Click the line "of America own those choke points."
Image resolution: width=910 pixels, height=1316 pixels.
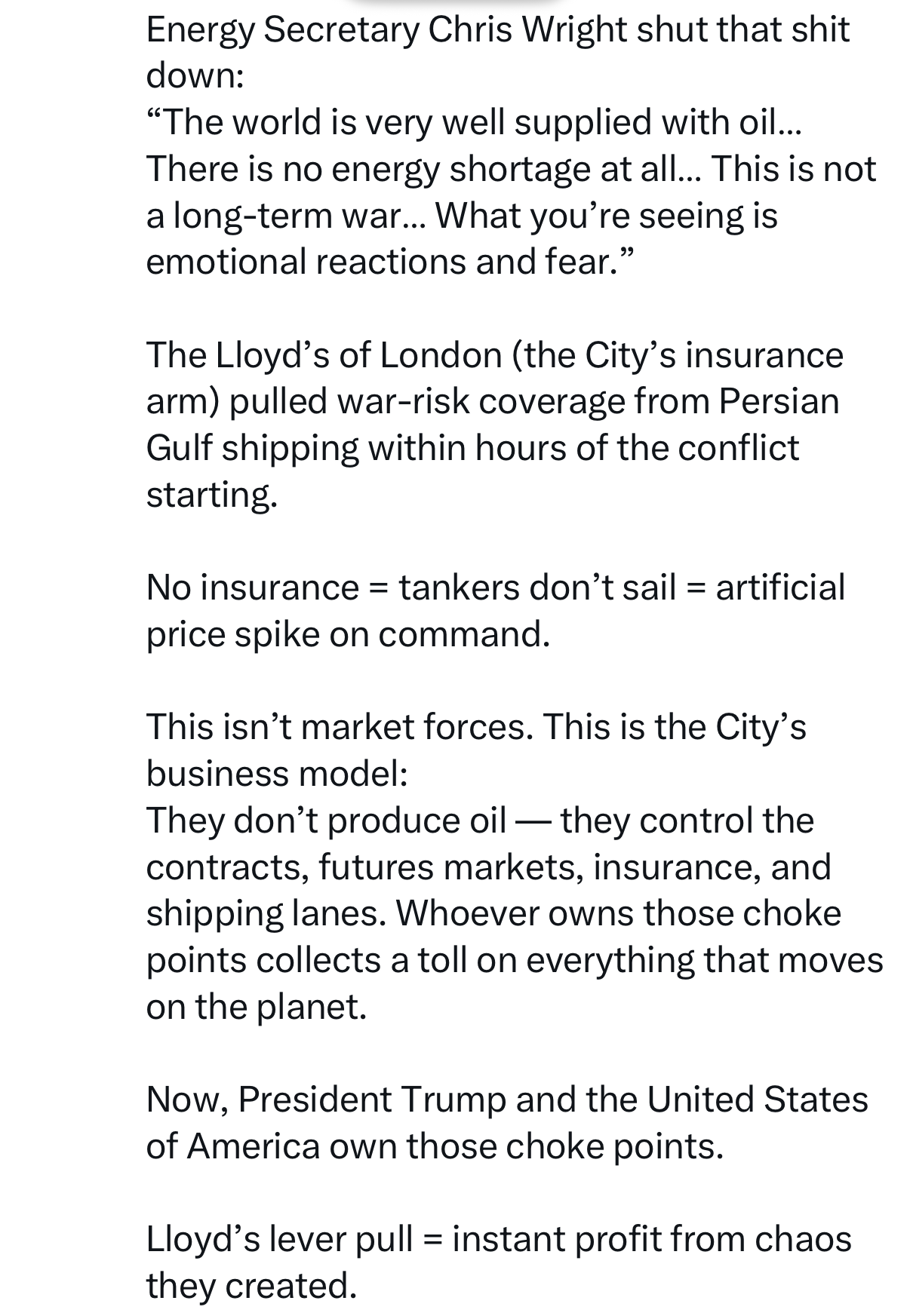click(x=435, y=1146)
